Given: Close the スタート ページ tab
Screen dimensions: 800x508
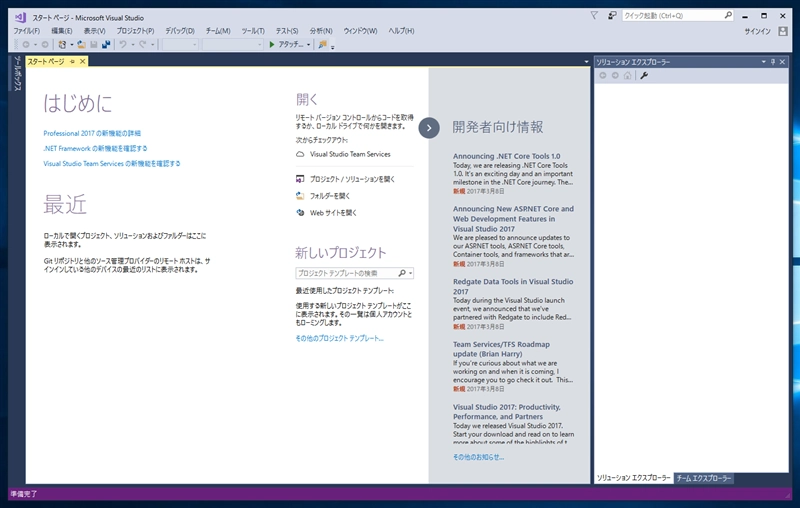Looking at the screenshot, I should 82,62.
